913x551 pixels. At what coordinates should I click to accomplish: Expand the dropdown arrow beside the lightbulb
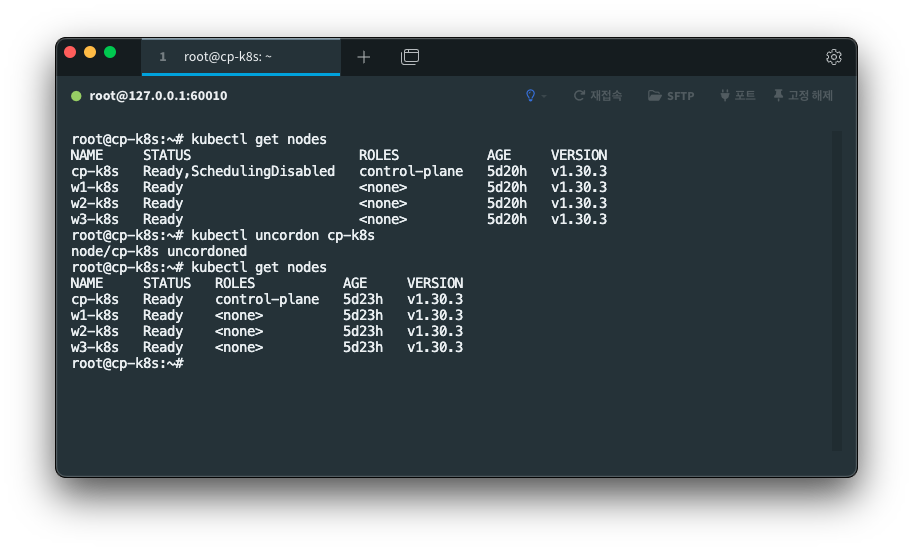coord(544,96)
